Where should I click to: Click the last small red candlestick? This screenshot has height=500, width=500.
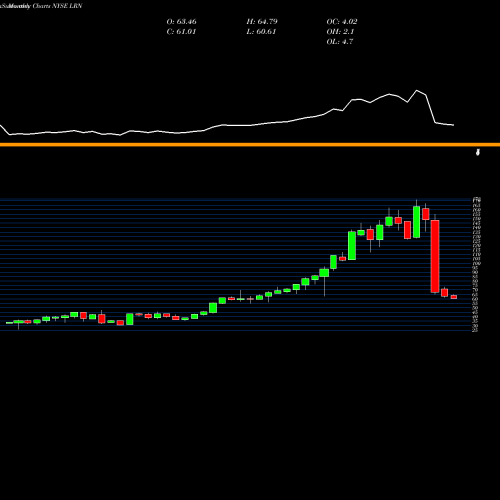point(454,297)
